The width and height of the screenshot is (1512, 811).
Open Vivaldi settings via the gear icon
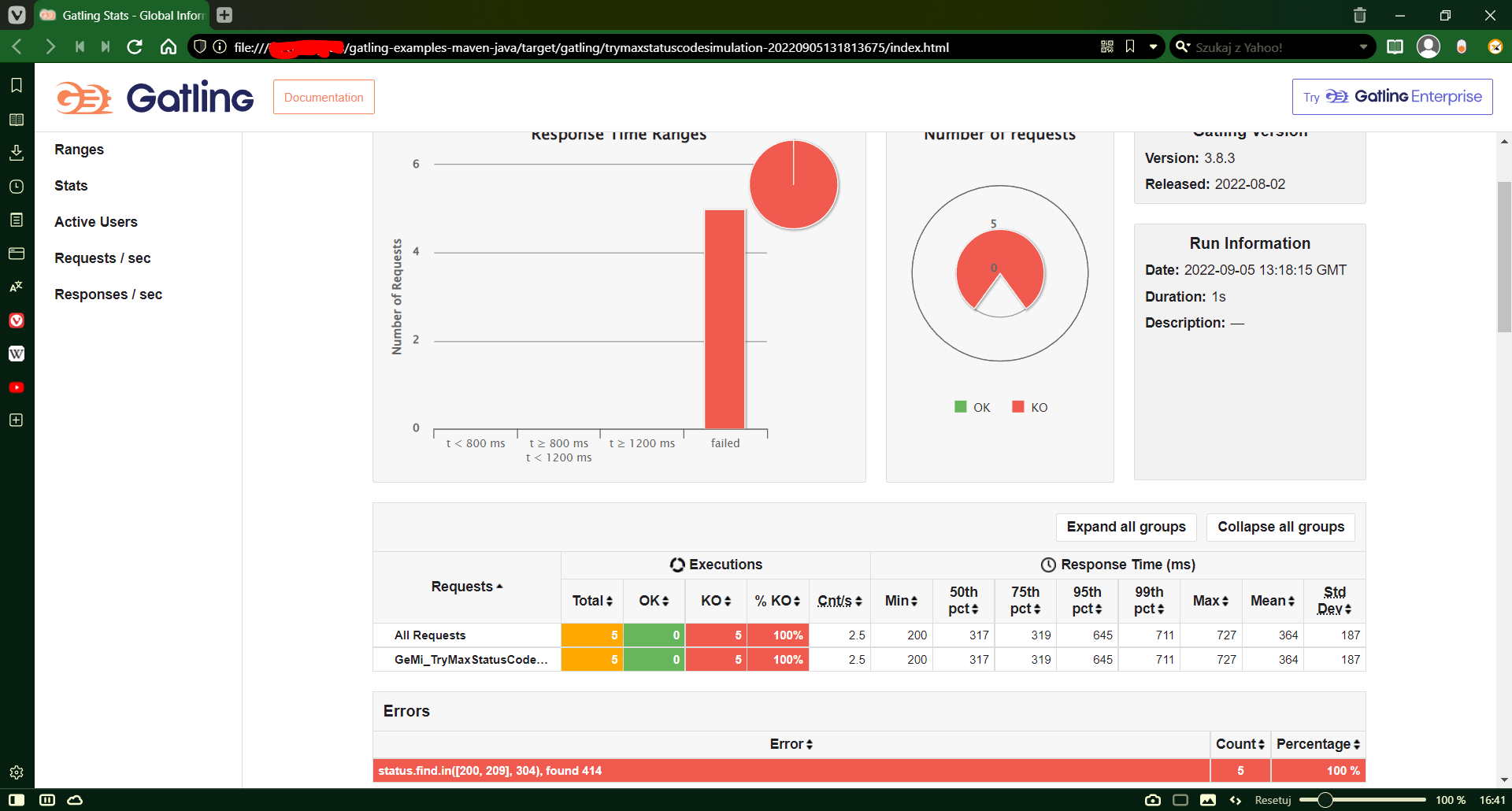pyautogui.click(x=16, y=772)
